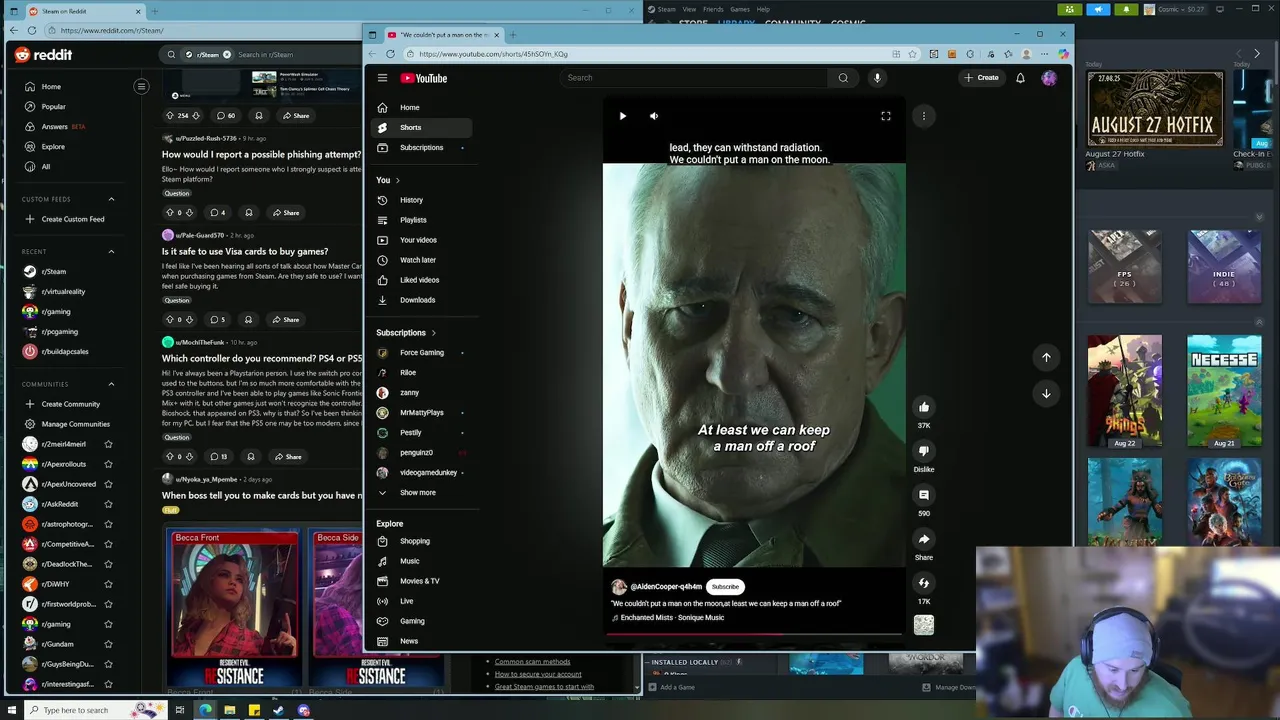Image resolution: width=1280 pixels, height=720 pixels.
Task: Favorite r/Gundam with its star
Action: [108, 644]
